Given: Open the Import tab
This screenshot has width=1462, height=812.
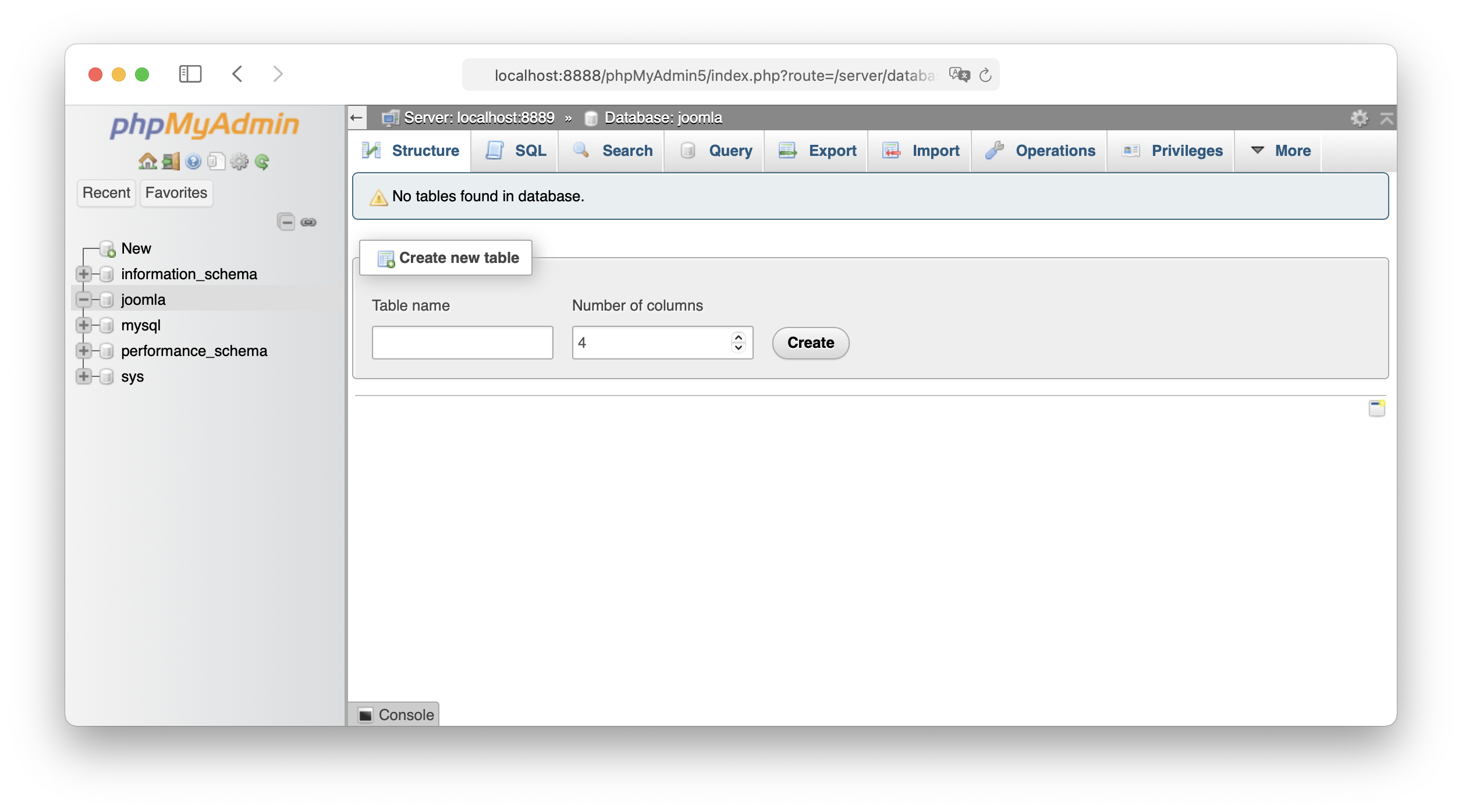Looking at the screenshot, I should coord(921,151).
